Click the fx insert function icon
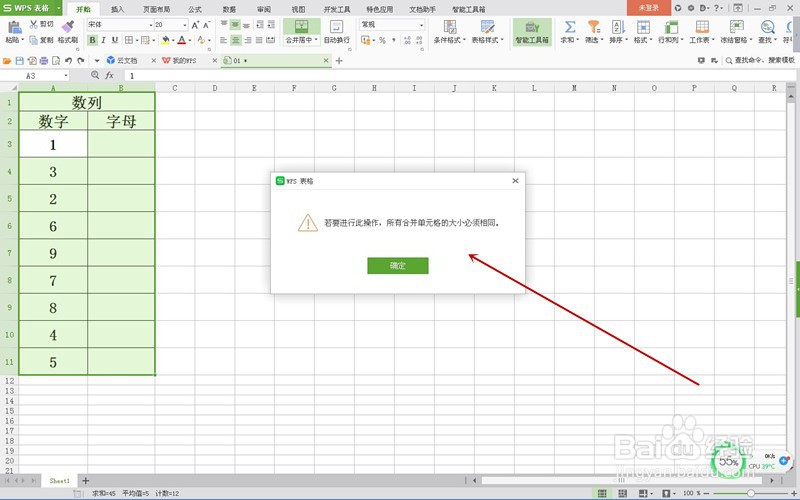 pos(109,76)
